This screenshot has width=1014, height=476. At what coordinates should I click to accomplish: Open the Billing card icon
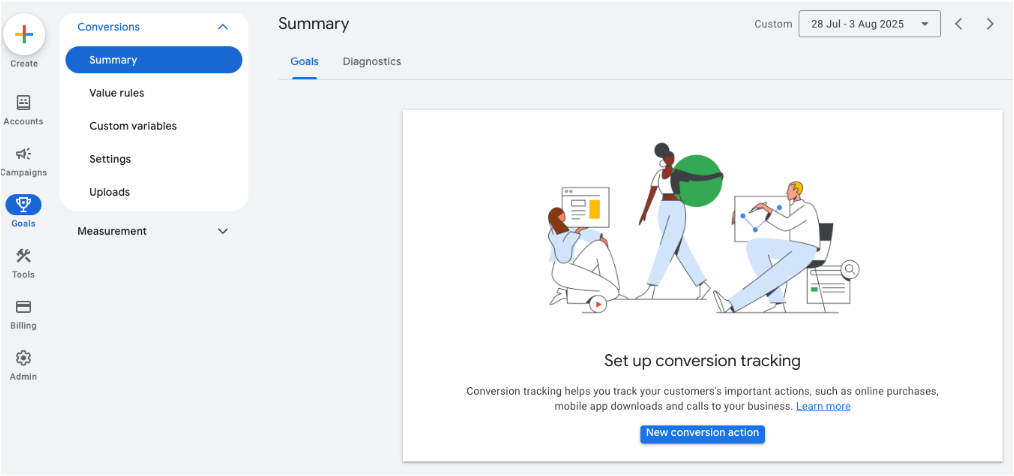point(23,307)
